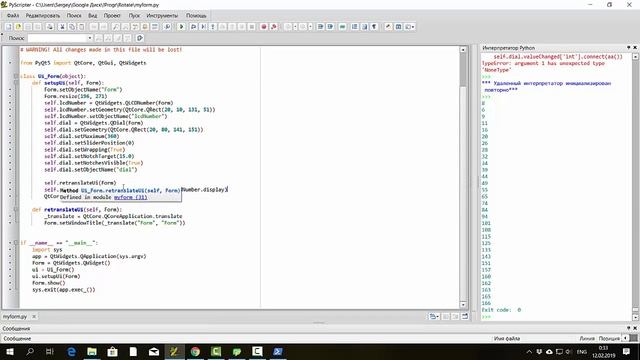The height and width of the screenshot is (360, 640).
Task: Click the editor vertical scrollbar thumb
Action: coord(463,70)
